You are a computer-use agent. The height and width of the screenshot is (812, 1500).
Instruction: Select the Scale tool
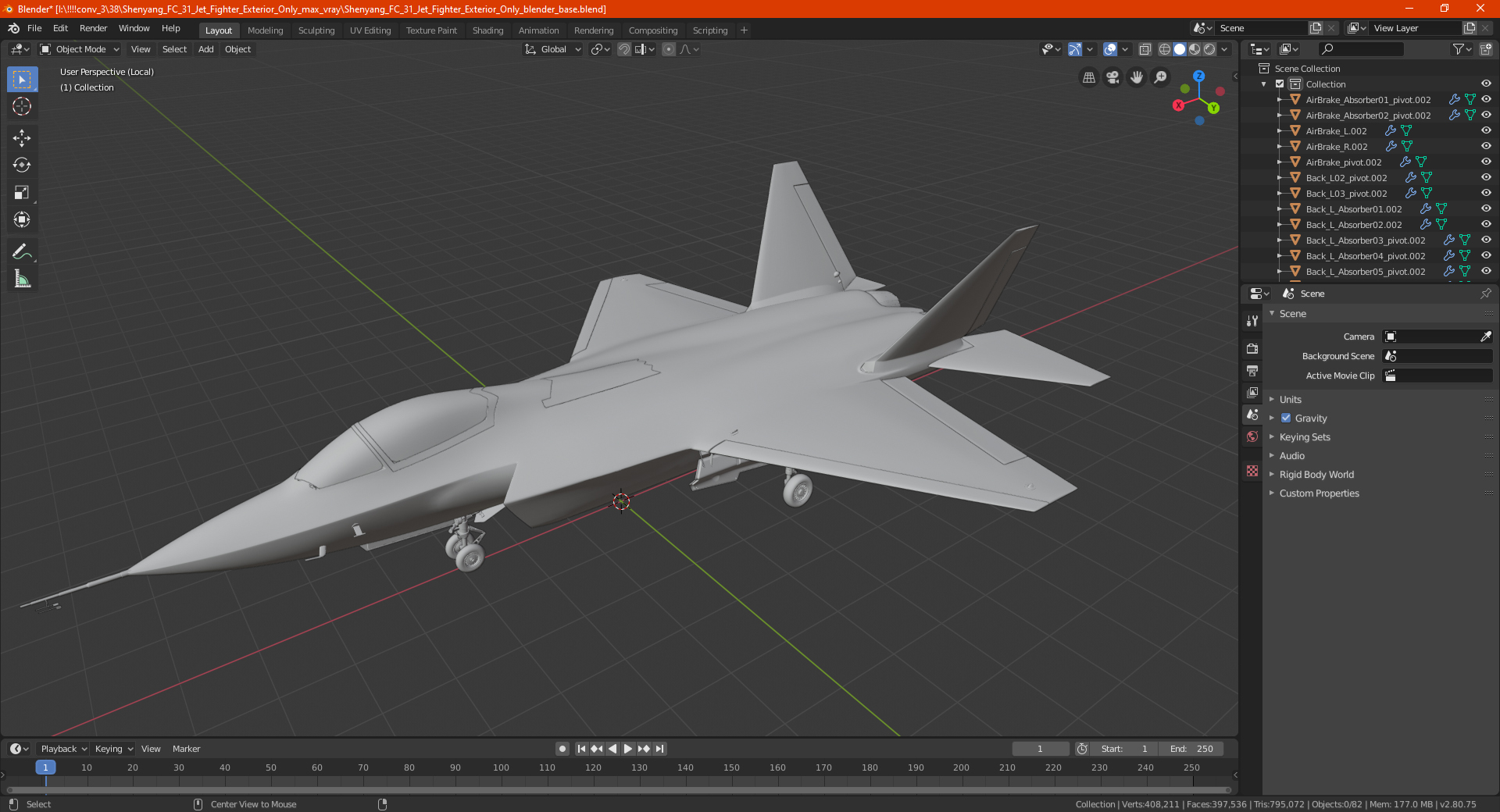pos(22,193)
